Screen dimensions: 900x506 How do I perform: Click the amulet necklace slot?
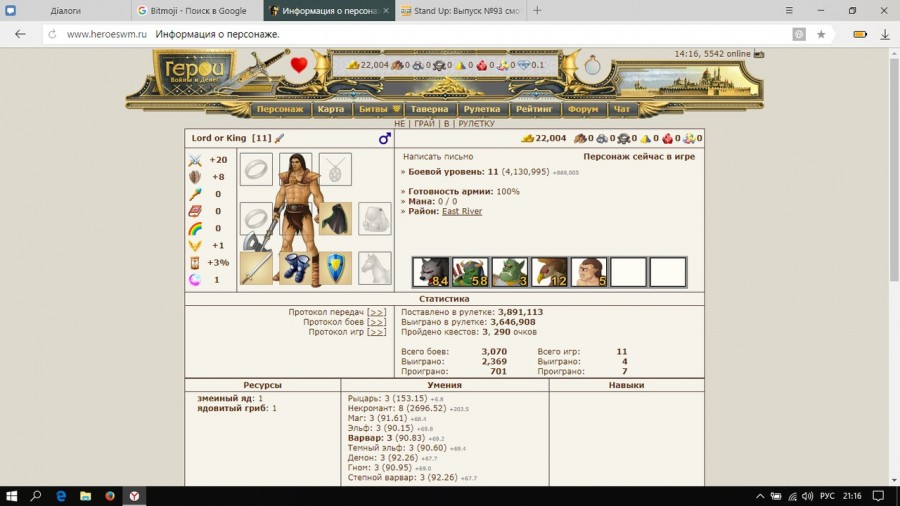(335, 169)
